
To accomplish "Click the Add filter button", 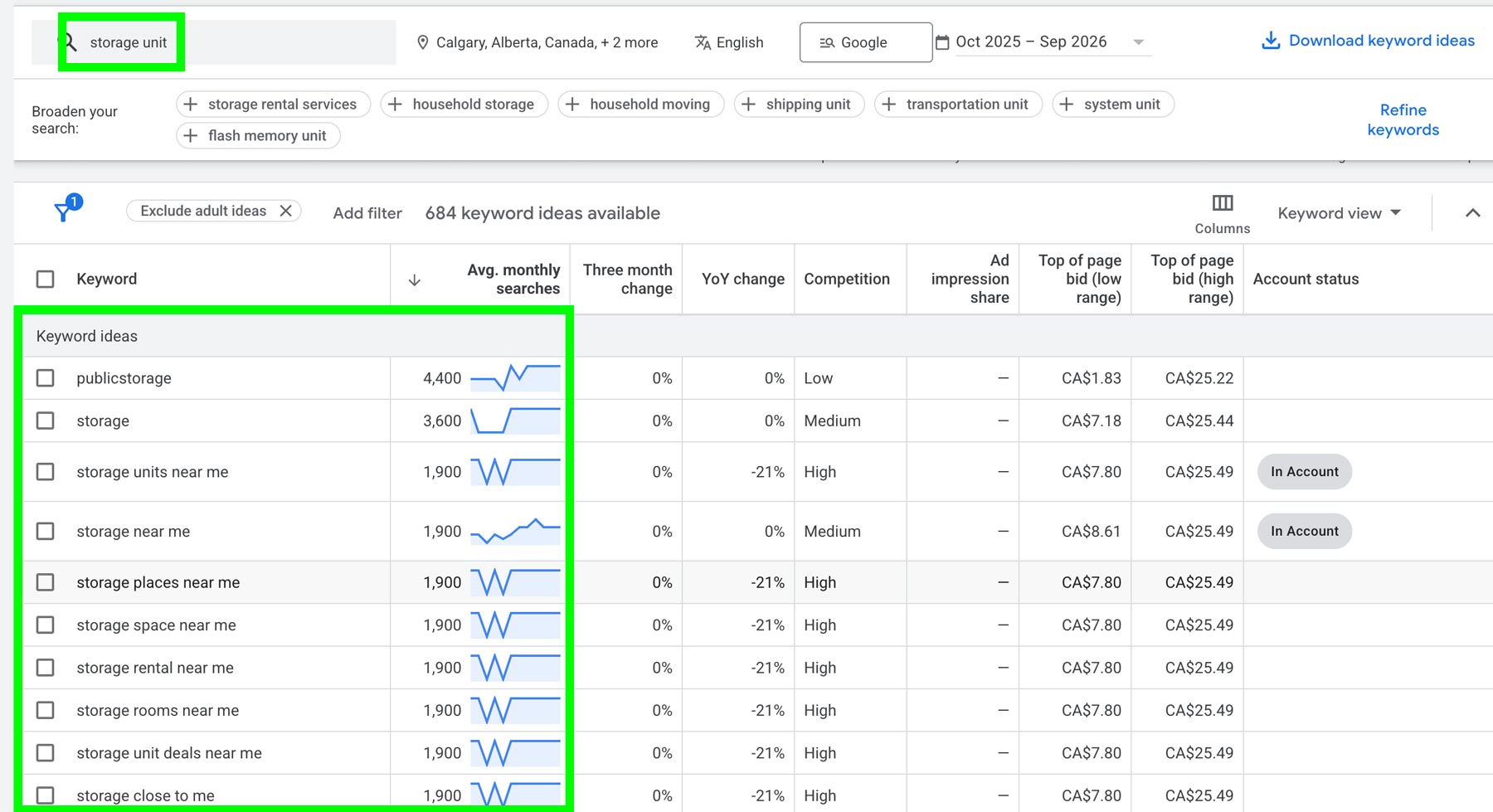I will 367,213.
